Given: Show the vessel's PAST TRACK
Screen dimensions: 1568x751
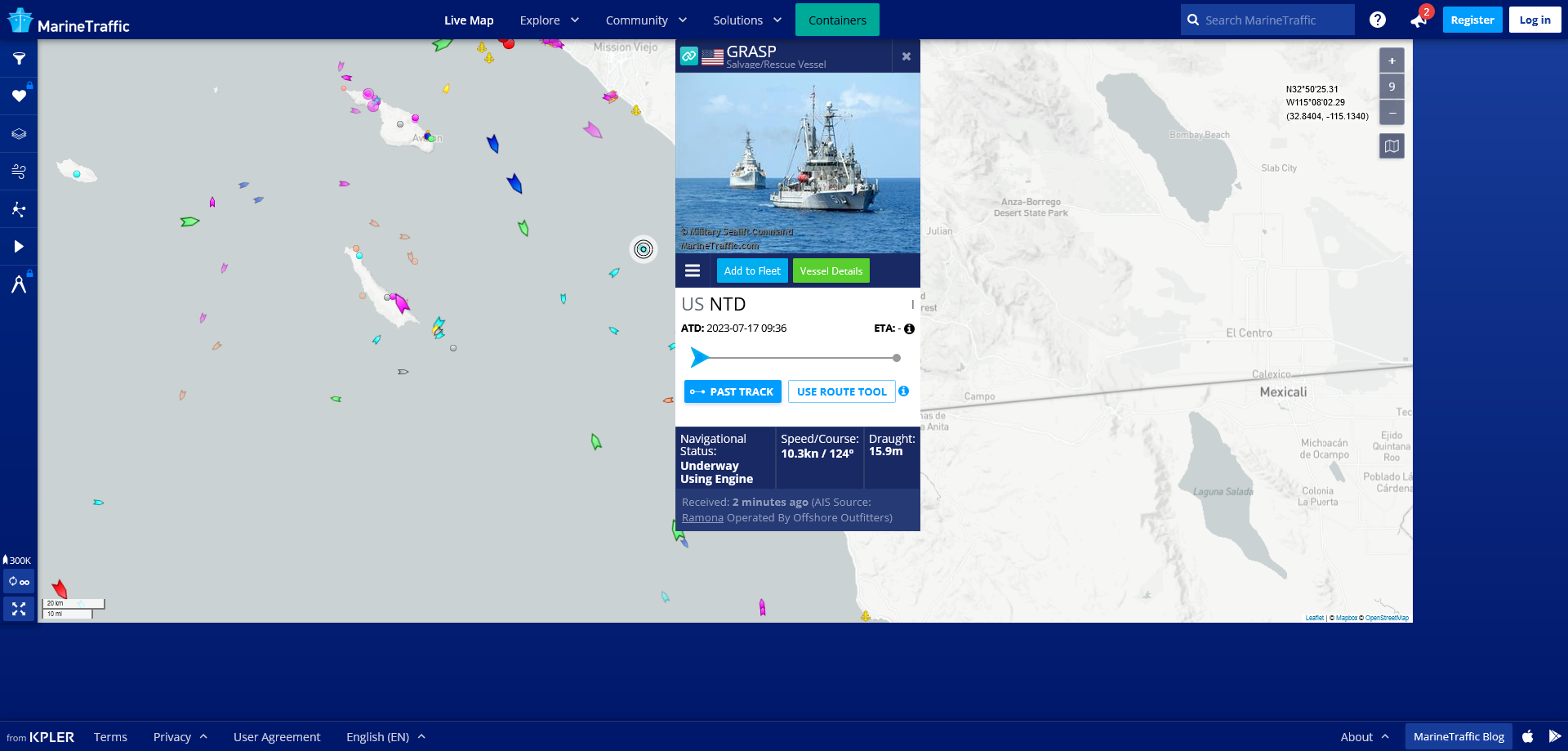Looking at the screenshot, I should point(733,391).
